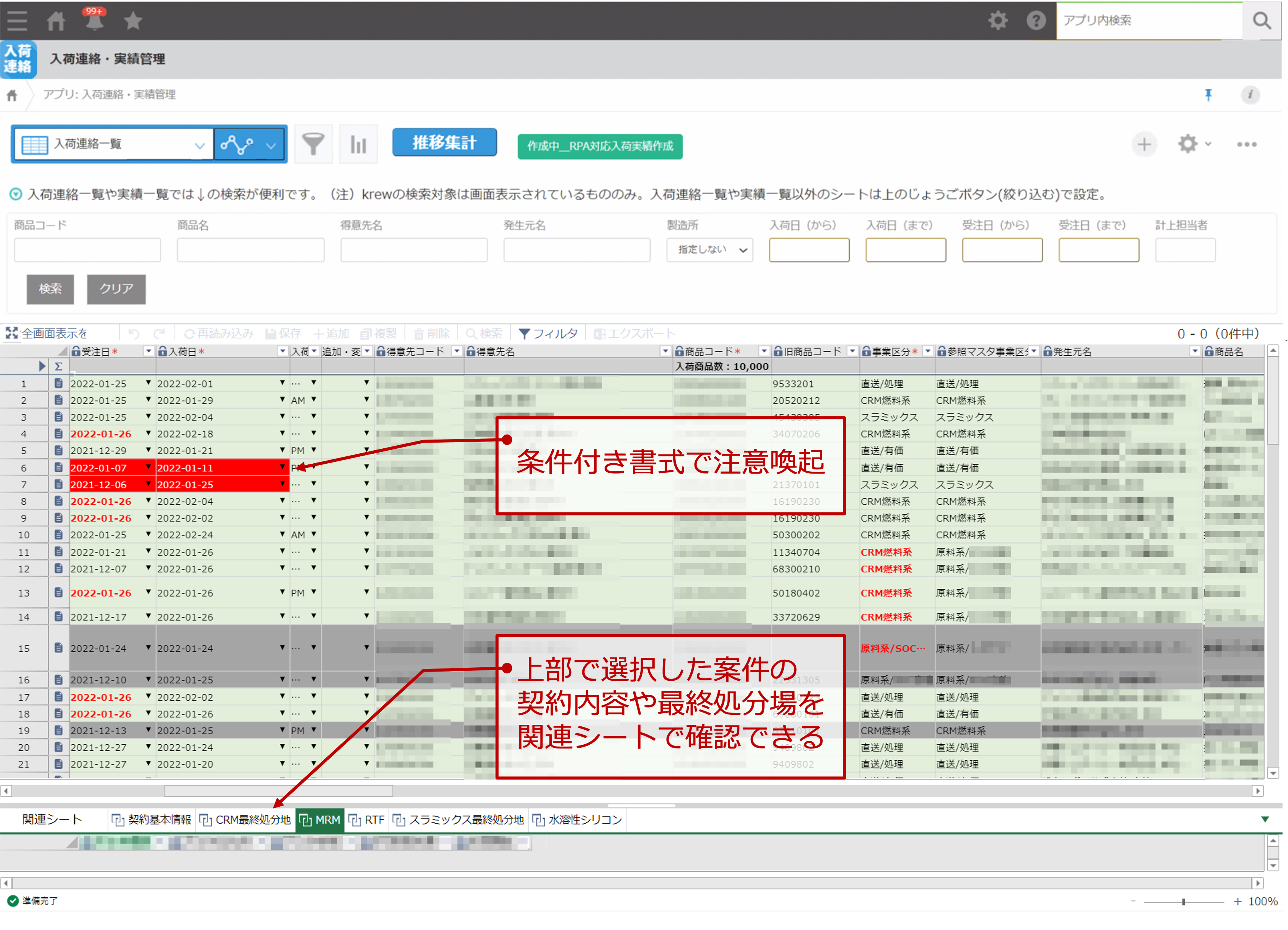Click the app search magnifier icon
Screen dimensions: 1288x930
tap(1261, 21)
